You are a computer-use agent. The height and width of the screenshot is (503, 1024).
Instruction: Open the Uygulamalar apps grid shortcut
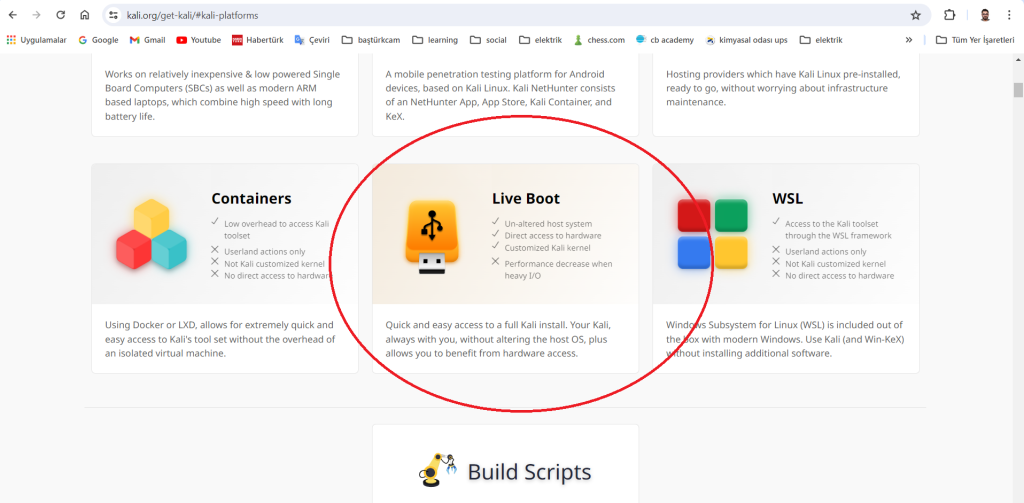[39, 40]
